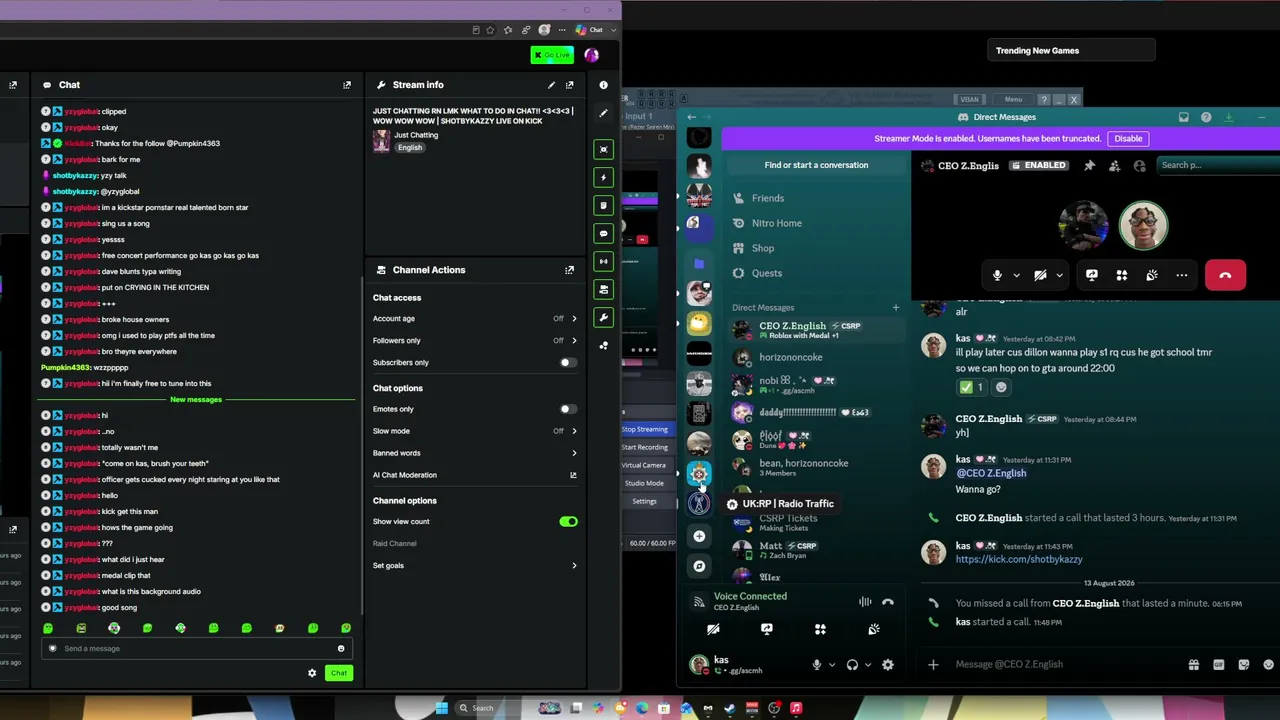The height and width of the screenshot is (720, 1280).
Task: Upload attachment with plus in message bar
Action: 933,664
